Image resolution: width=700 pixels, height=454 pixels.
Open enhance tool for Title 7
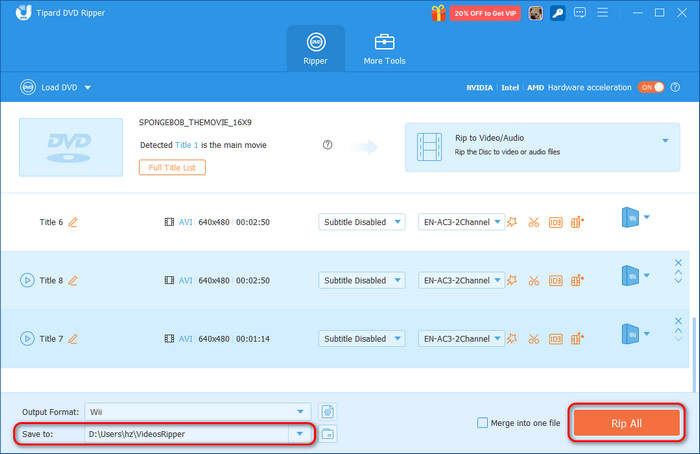(x=577, y=339)
